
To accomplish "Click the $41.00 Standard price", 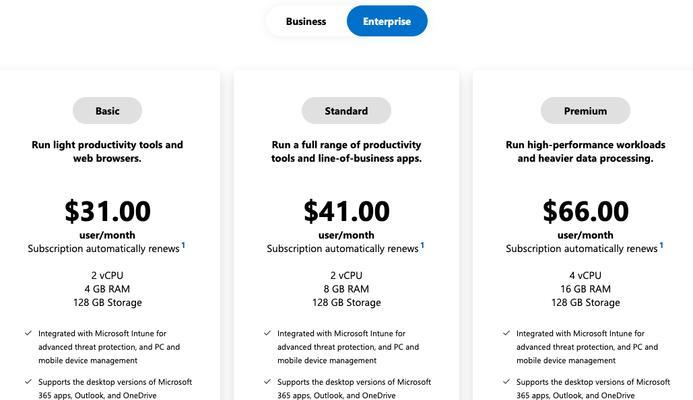I will tap(346, 211).
